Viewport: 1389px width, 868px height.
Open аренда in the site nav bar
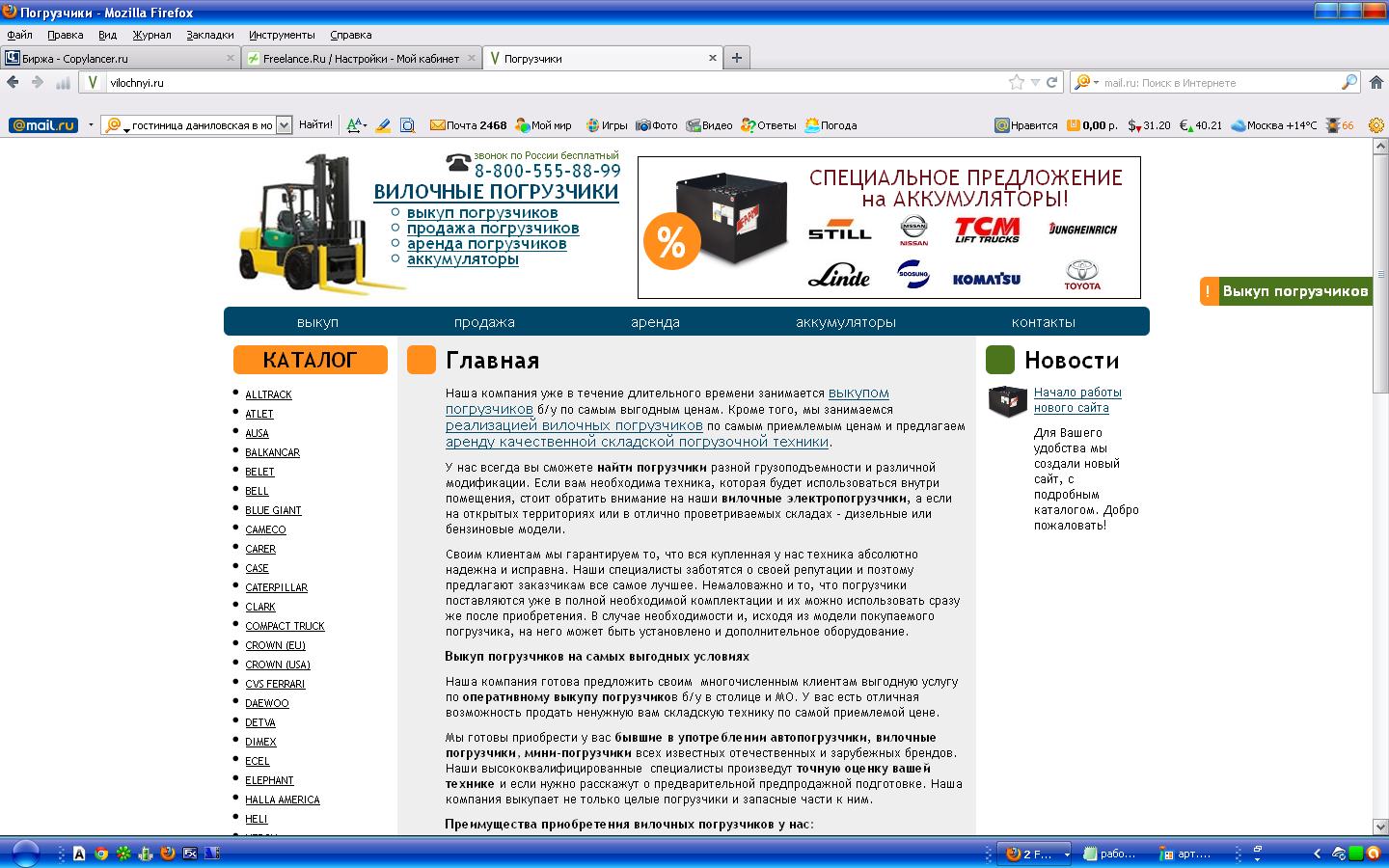tap(655, 322)
